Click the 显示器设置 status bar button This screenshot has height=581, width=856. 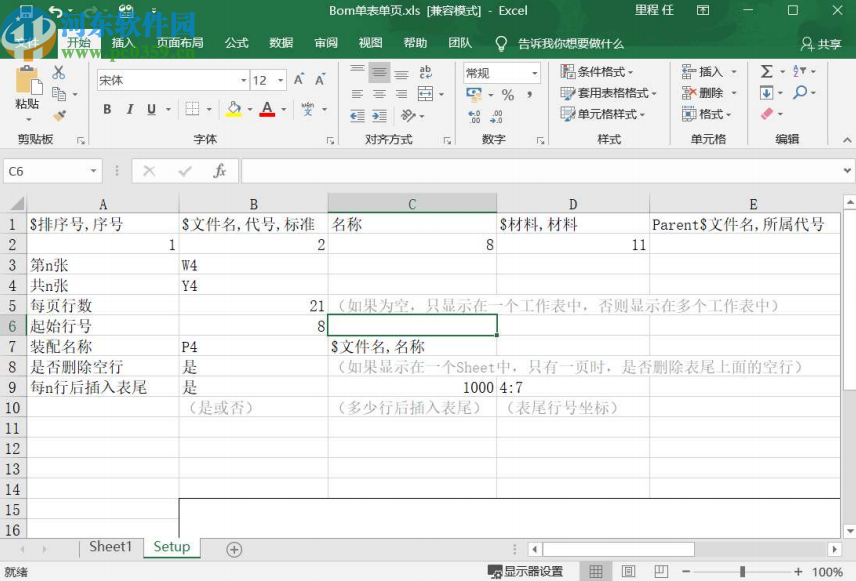[x=526, y=572]
